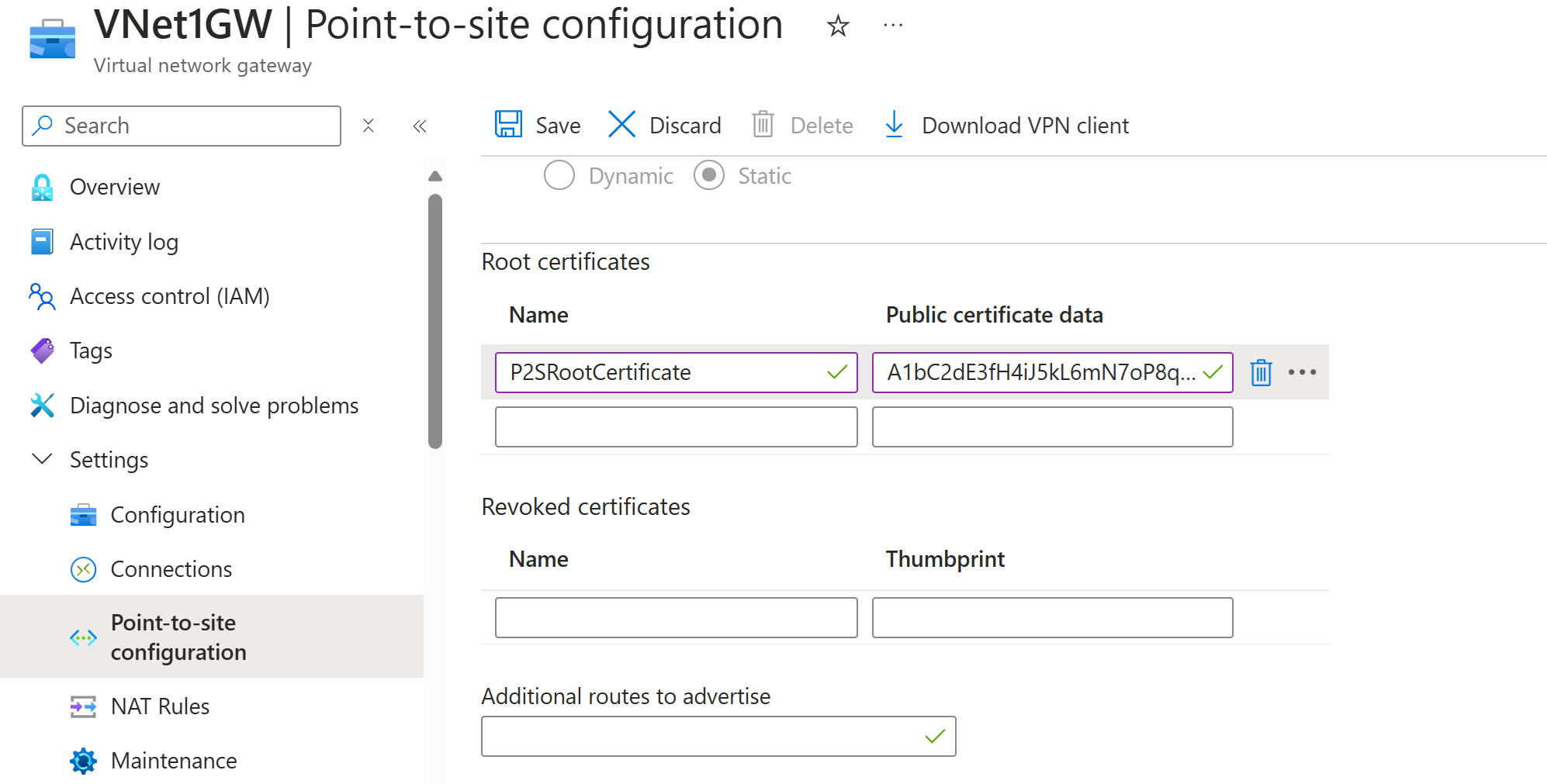Click the Download VPN client arrow icon

point(894,124)
